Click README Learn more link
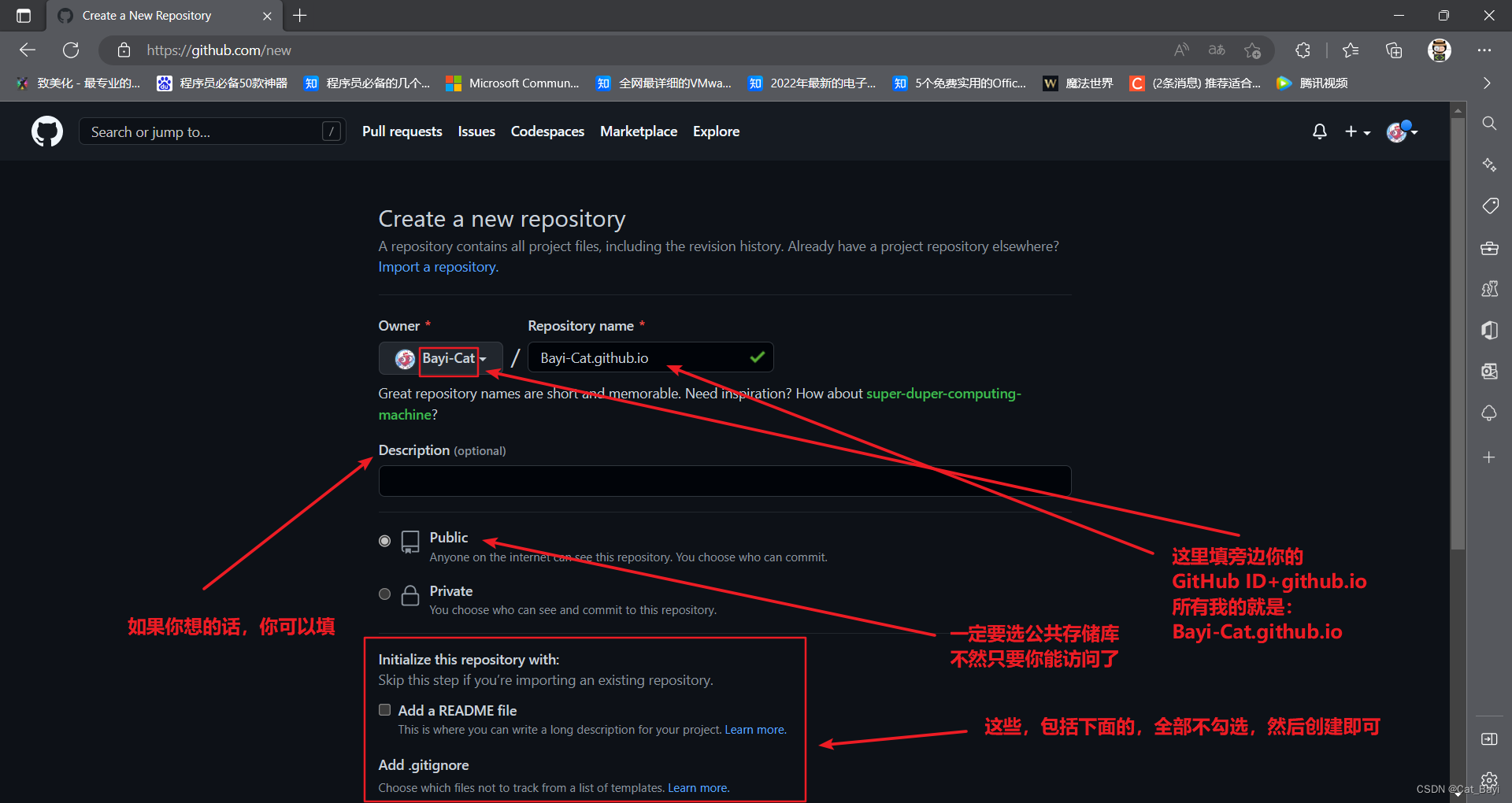Image resolution: width=1512 pixels, height=803 pixels. coord(755,730)
